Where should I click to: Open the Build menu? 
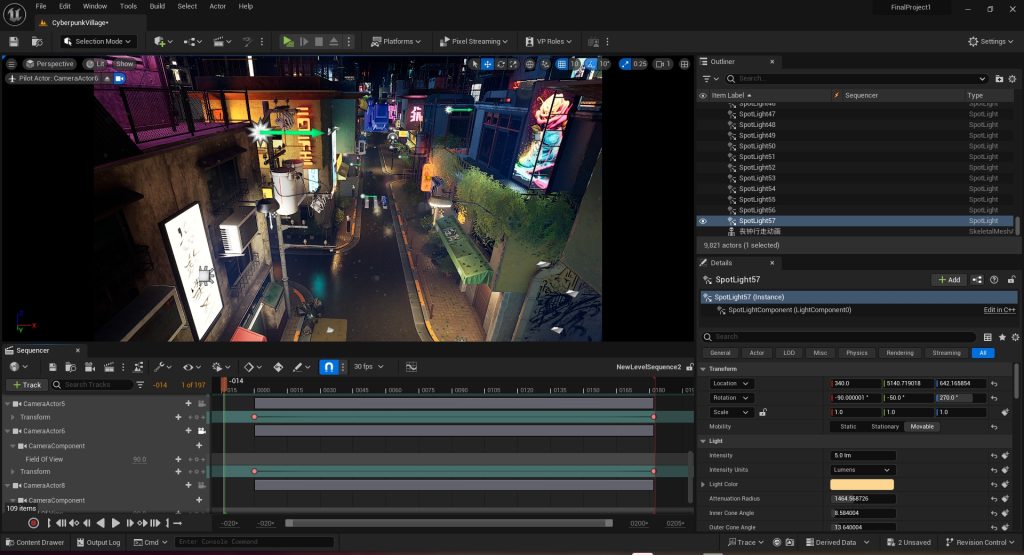157,6
